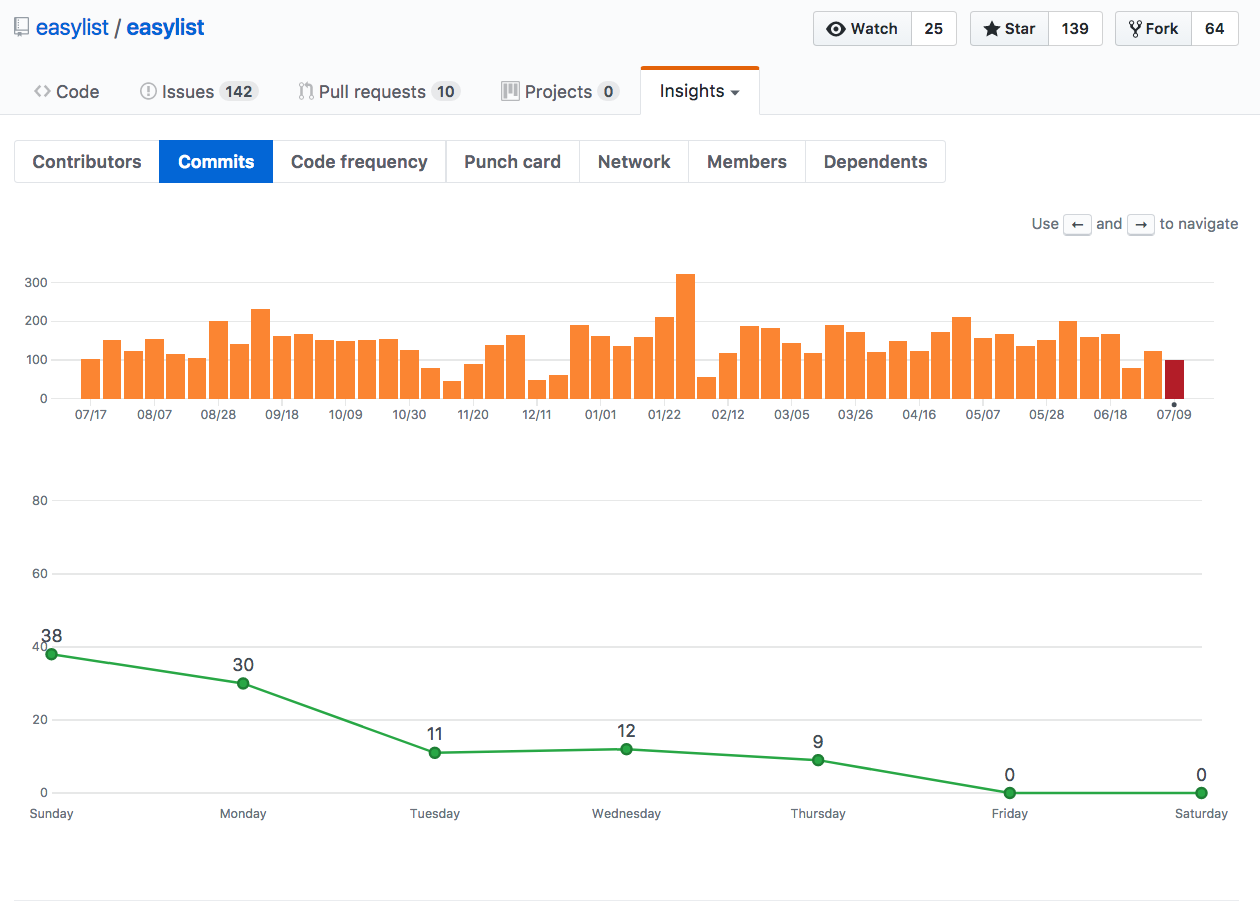Click the bold easylist repository name link

165,28
